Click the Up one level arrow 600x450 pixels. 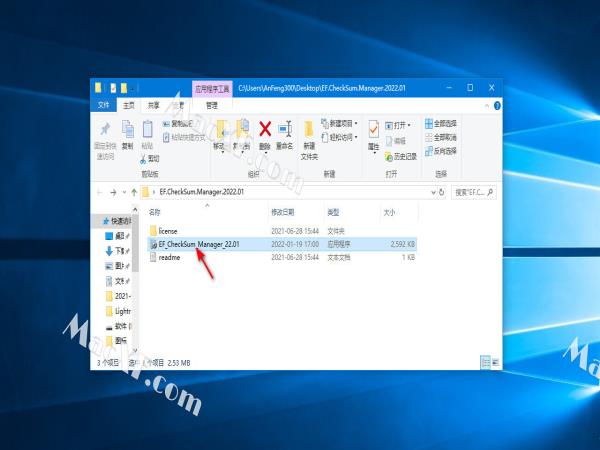(x=132, y=191)
